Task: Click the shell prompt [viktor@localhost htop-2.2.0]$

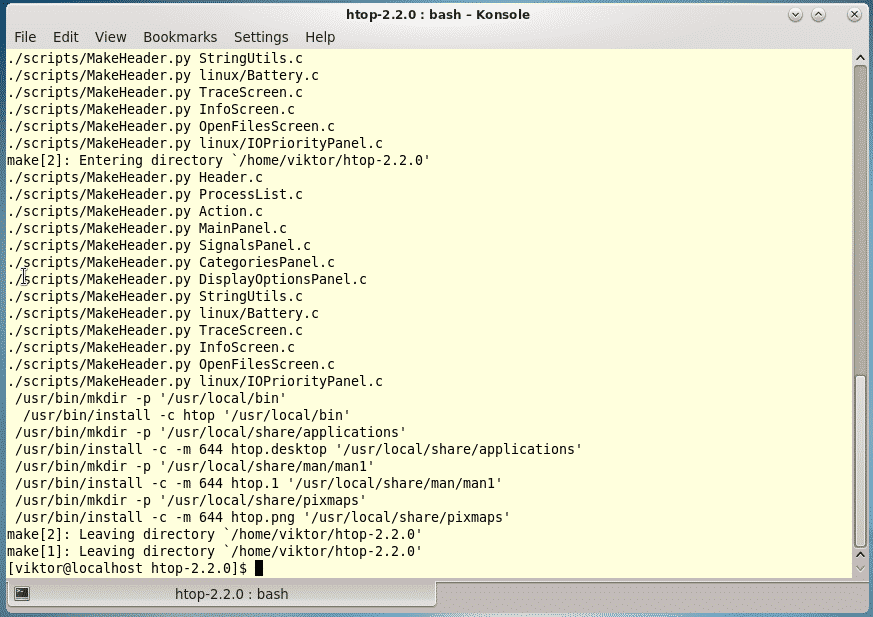Action: tap(127, 568)
